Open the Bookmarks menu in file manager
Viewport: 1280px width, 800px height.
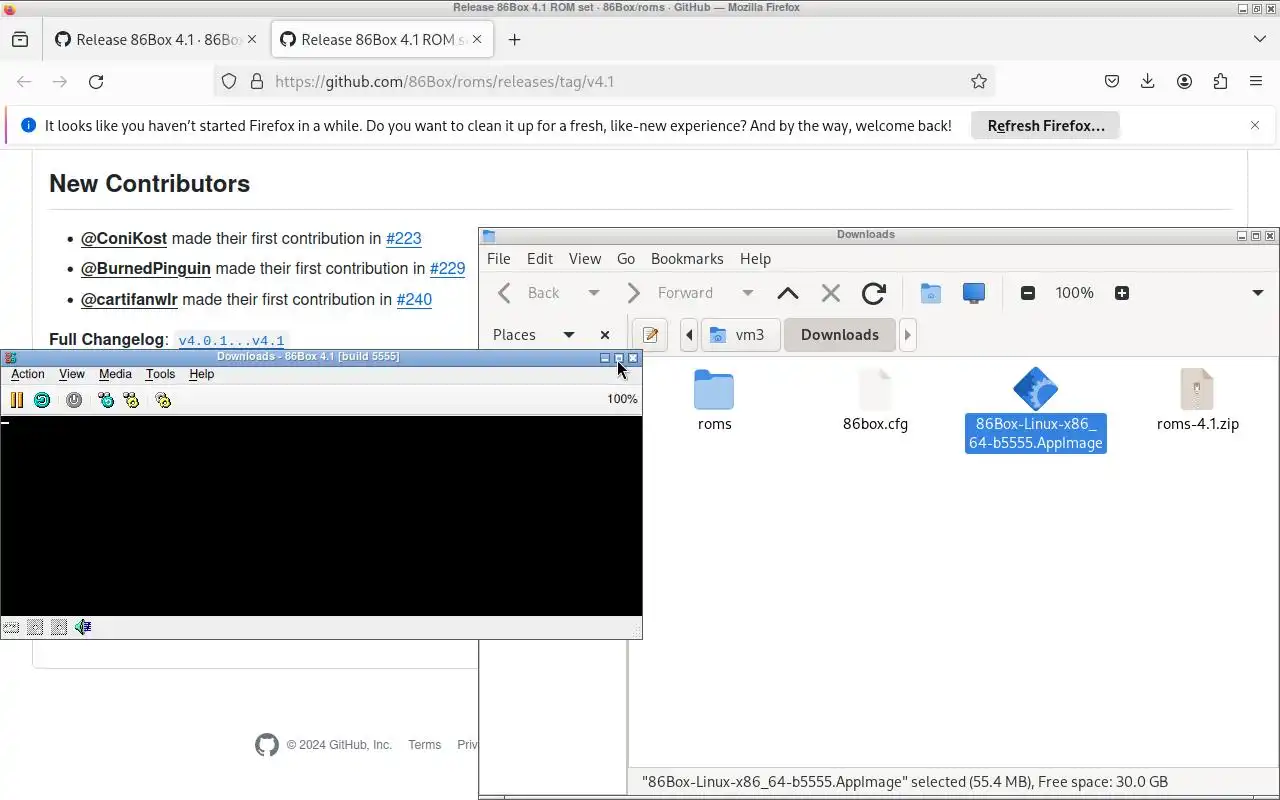[687, 258]
